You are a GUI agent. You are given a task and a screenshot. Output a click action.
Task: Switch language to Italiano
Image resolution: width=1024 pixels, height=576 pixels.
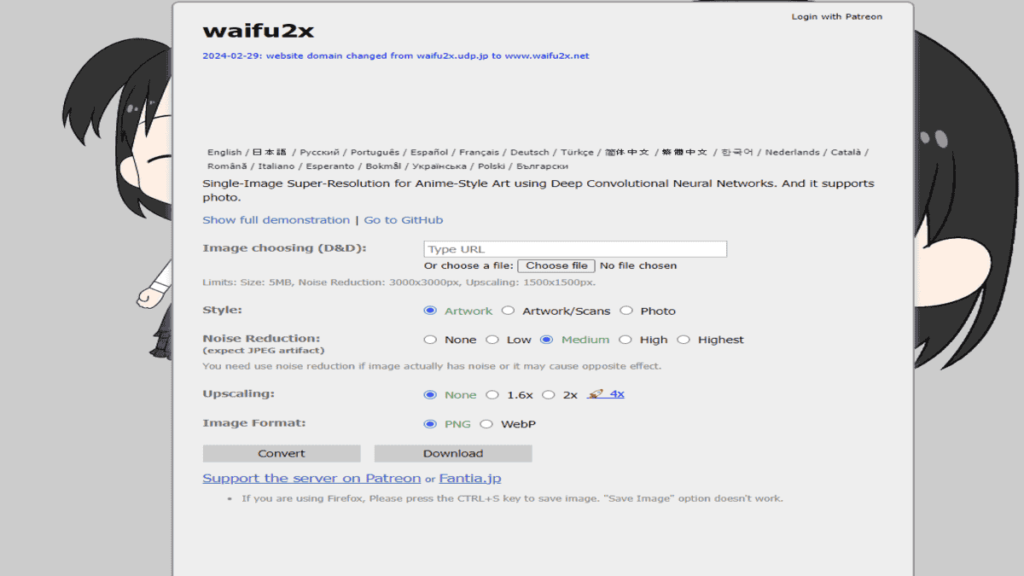coord(276,167)
